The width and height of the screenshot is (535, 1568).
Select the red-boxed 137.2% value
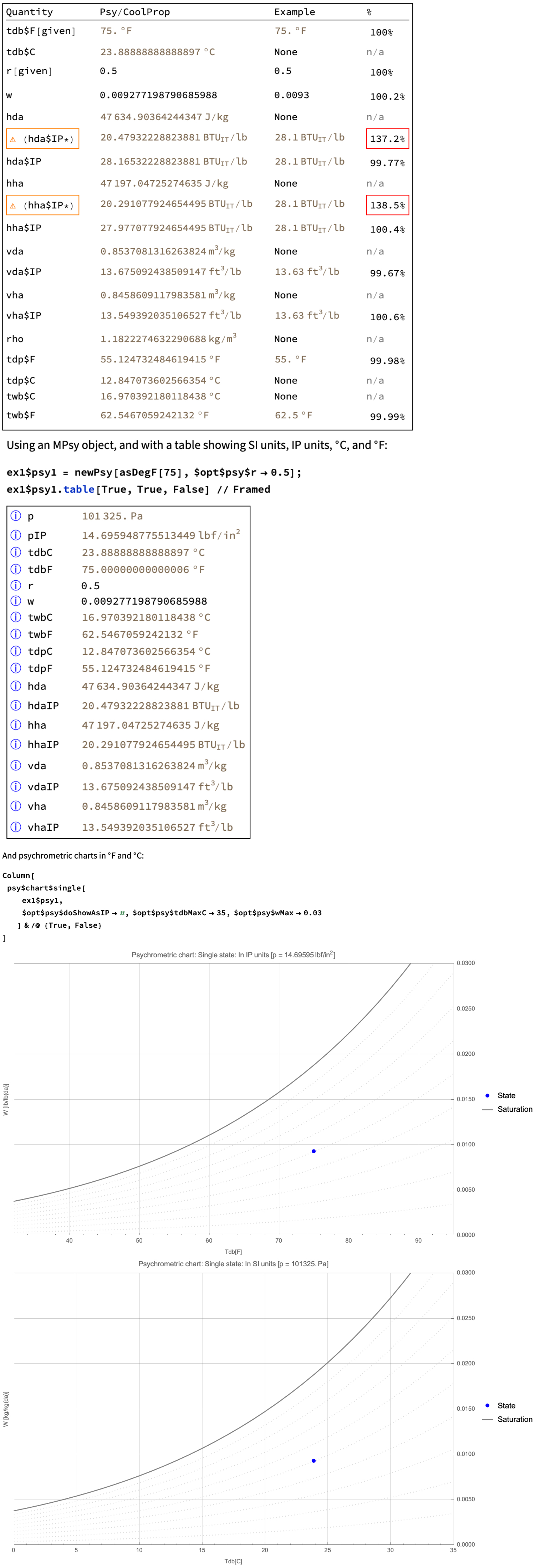click(x=387, y=139)
